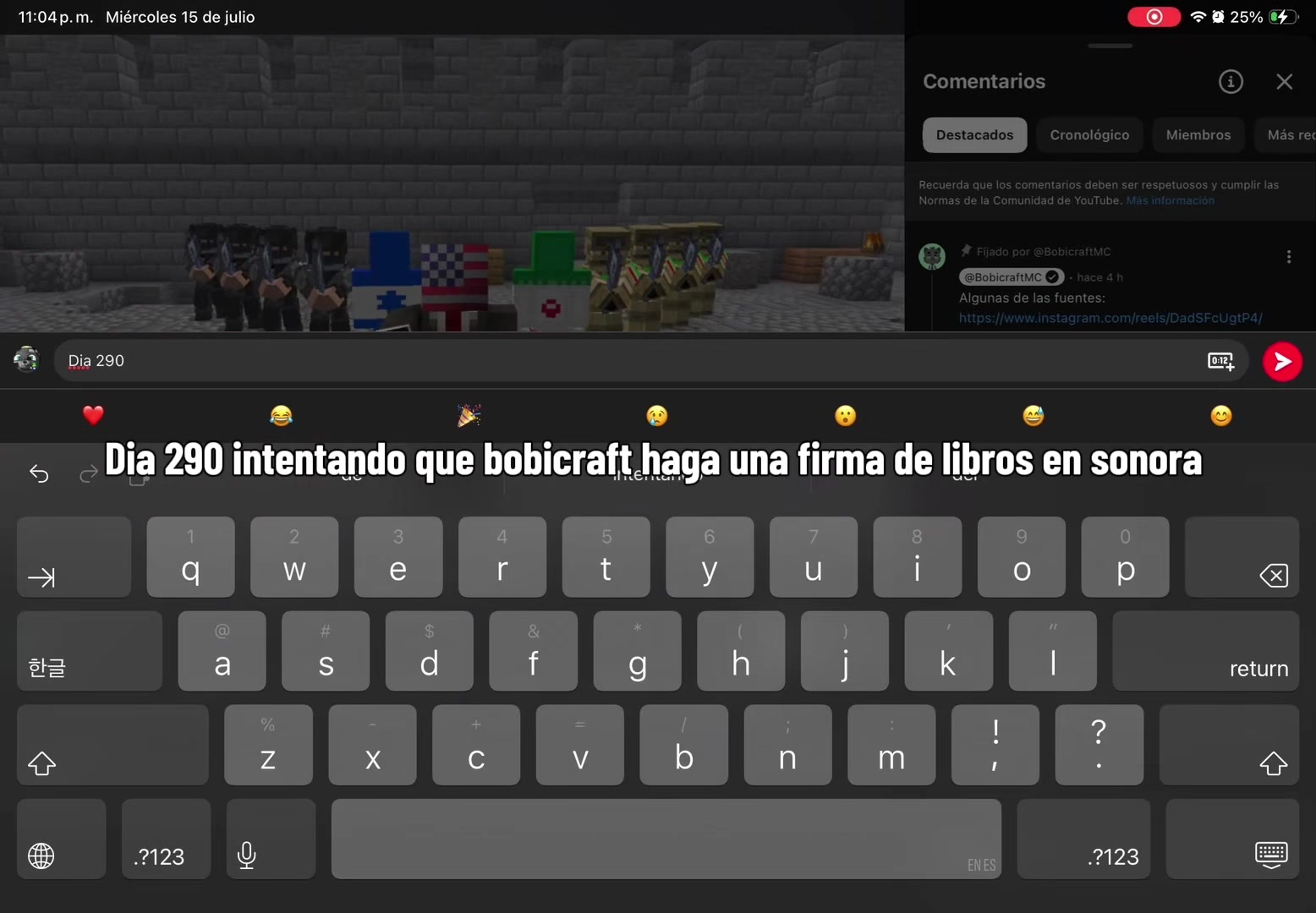The height and width of the screenshot is (913, 1316).
Task: Tap the battery charging indicator
Action: coord(1284,17)
